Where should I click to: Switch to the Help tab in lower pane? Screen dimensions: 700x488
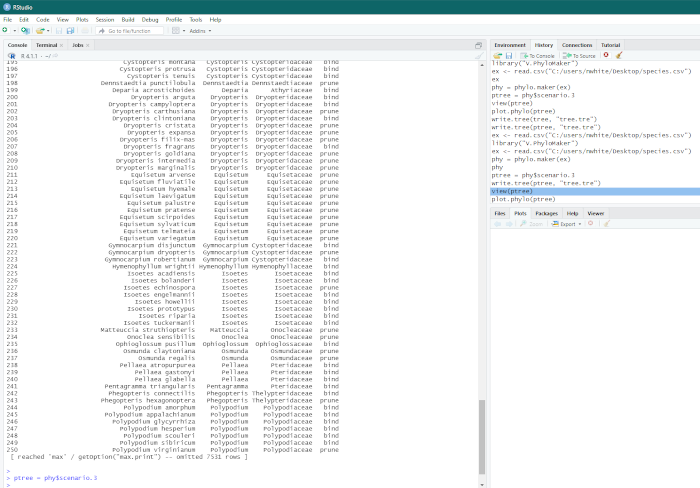pos(572,213)
